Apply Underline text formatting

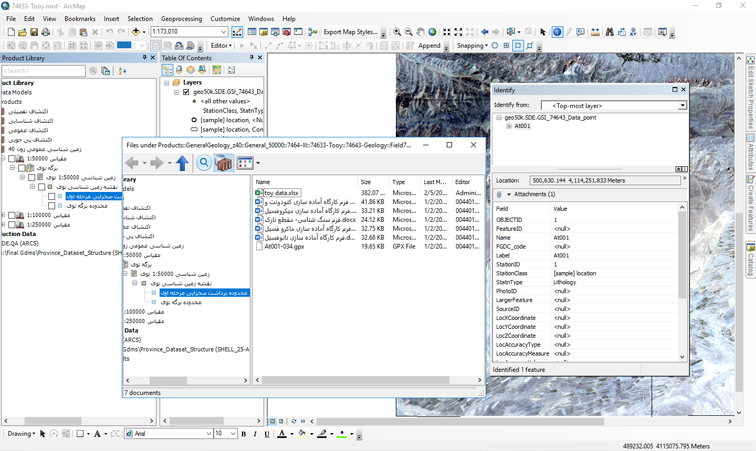point(267,434)
